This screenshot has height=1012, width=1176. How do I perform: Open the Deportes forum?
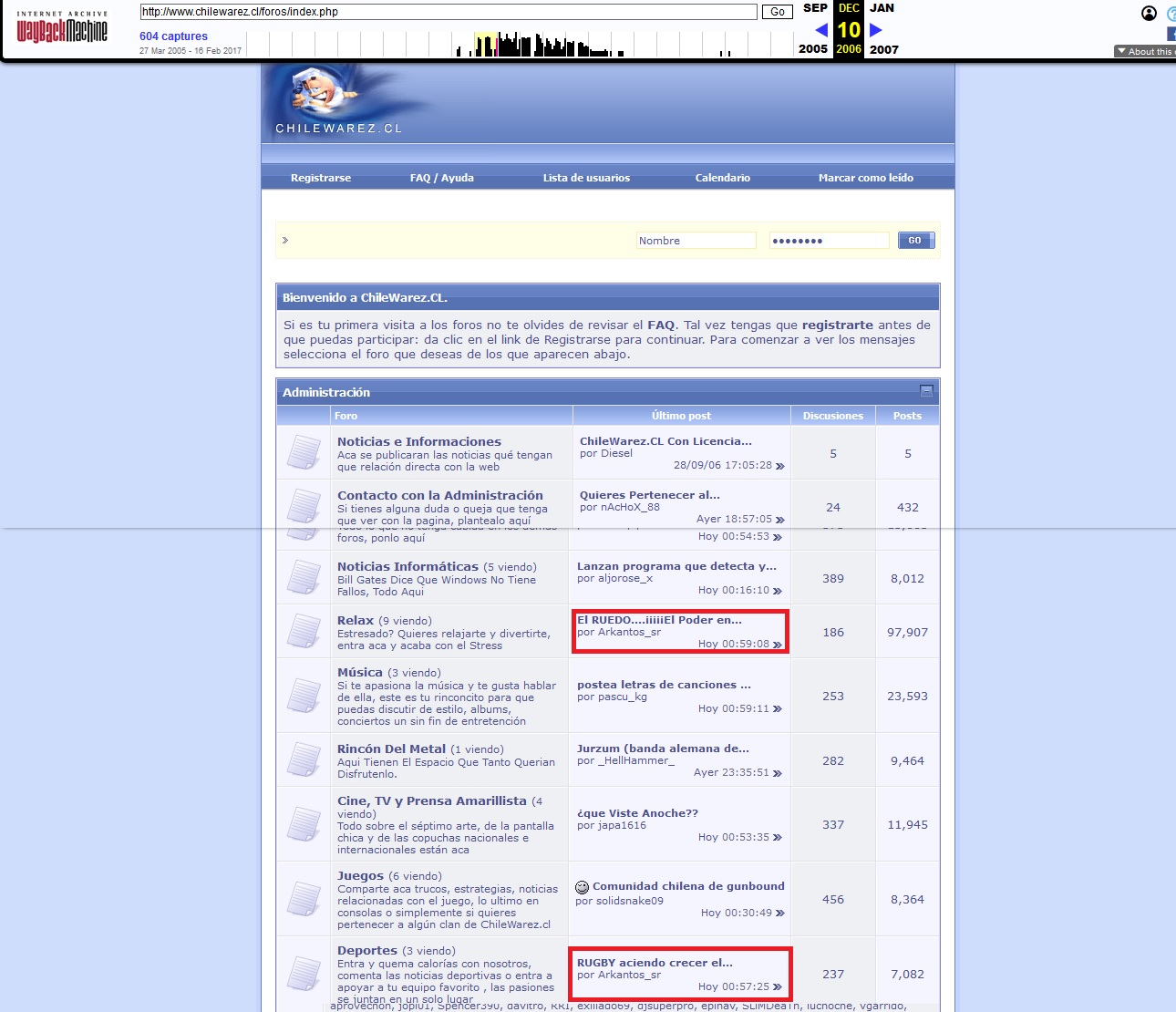367,951
